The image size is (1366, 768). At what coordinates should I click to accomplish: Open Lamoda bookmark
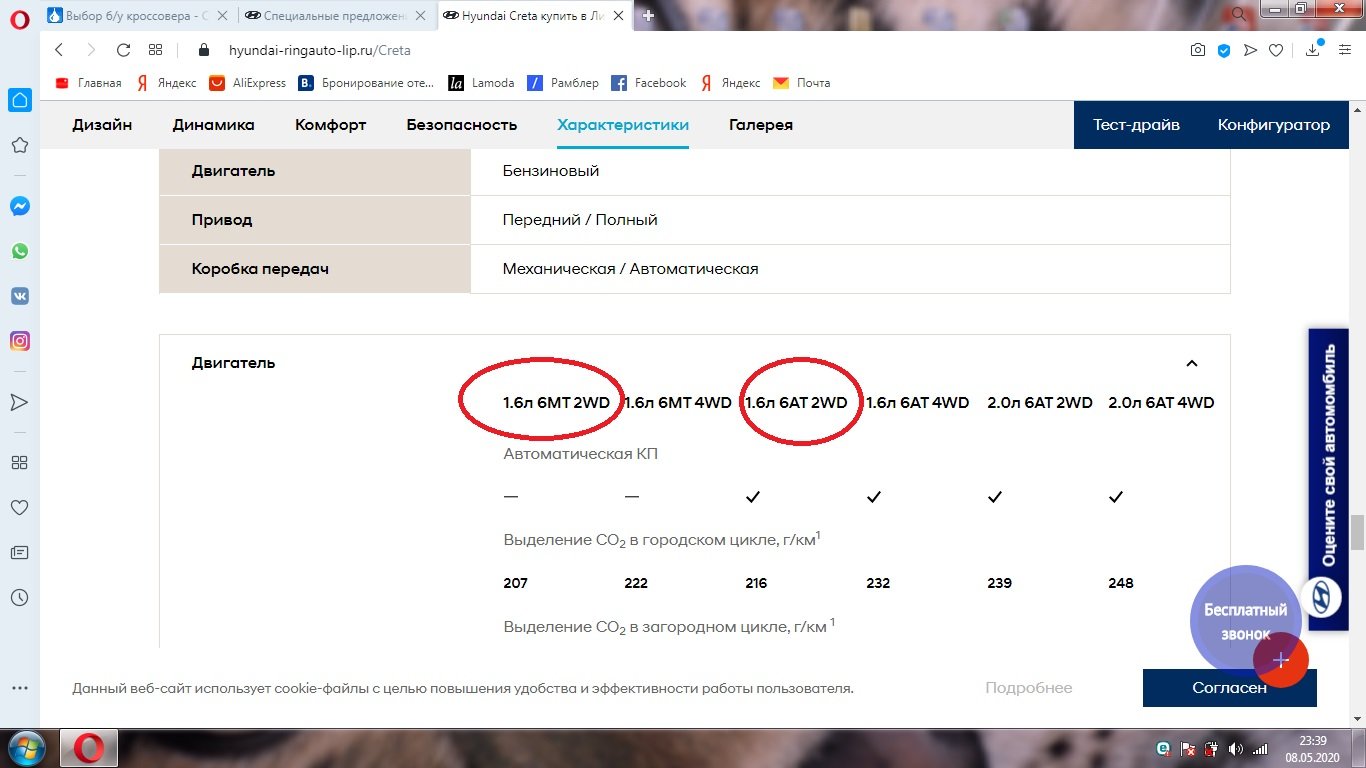click(x=481, y=83)
